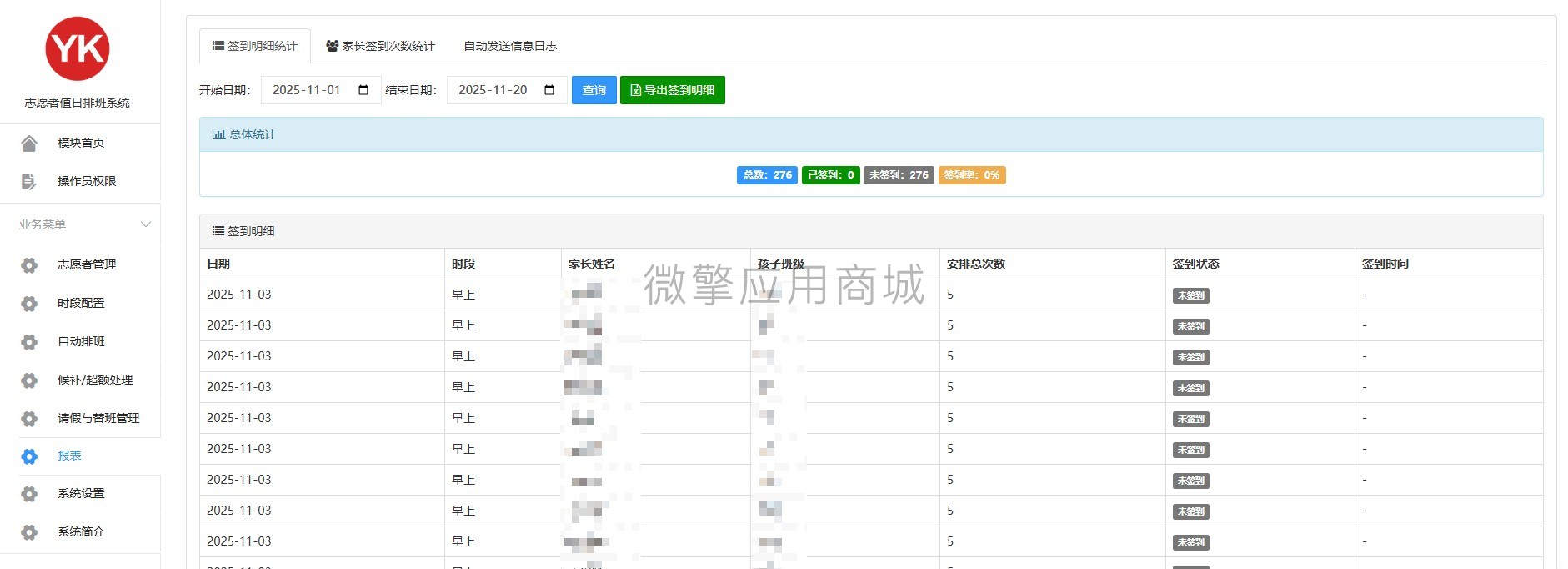
Task: Click the gear icon beside 志愿者管理
Action: (x=29, y=265)
